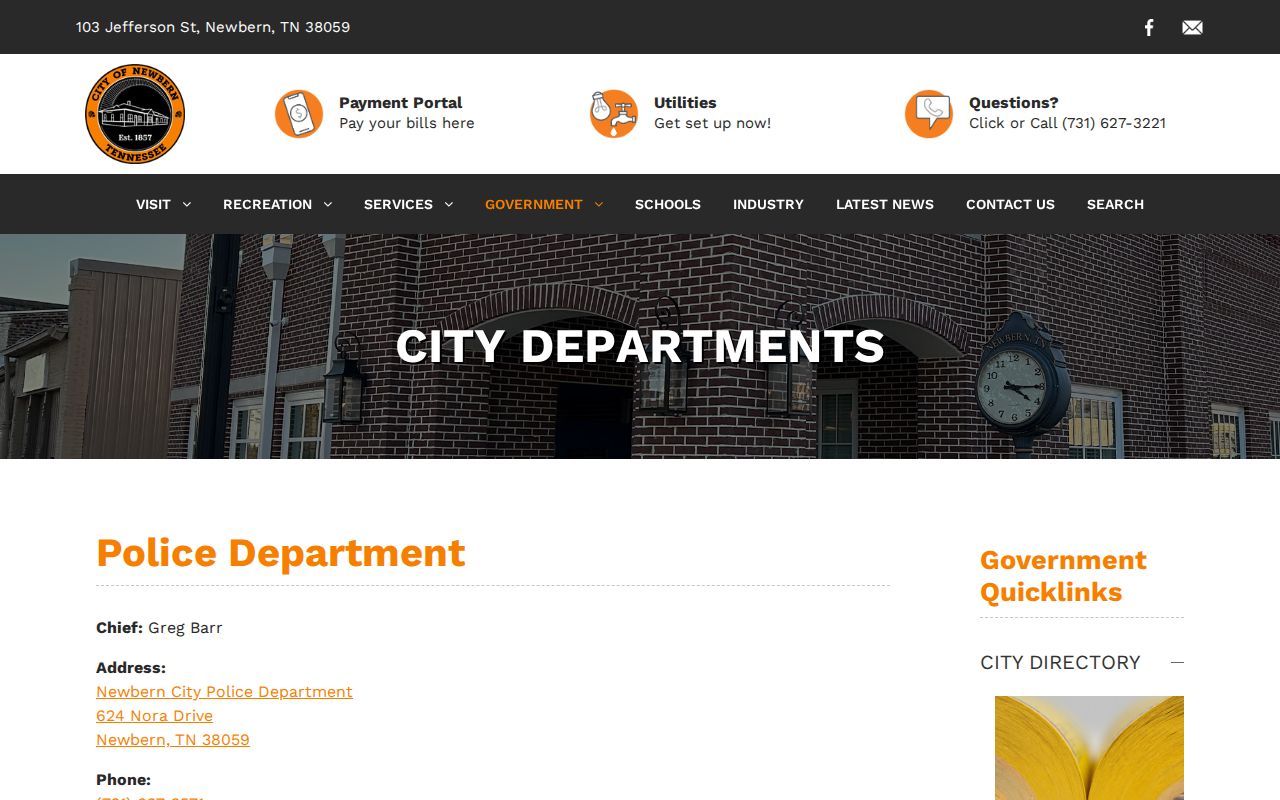The height and width of the screenshot is (800, 1280).
Task: Click the Police Department heading
Action: coord(281,553)
